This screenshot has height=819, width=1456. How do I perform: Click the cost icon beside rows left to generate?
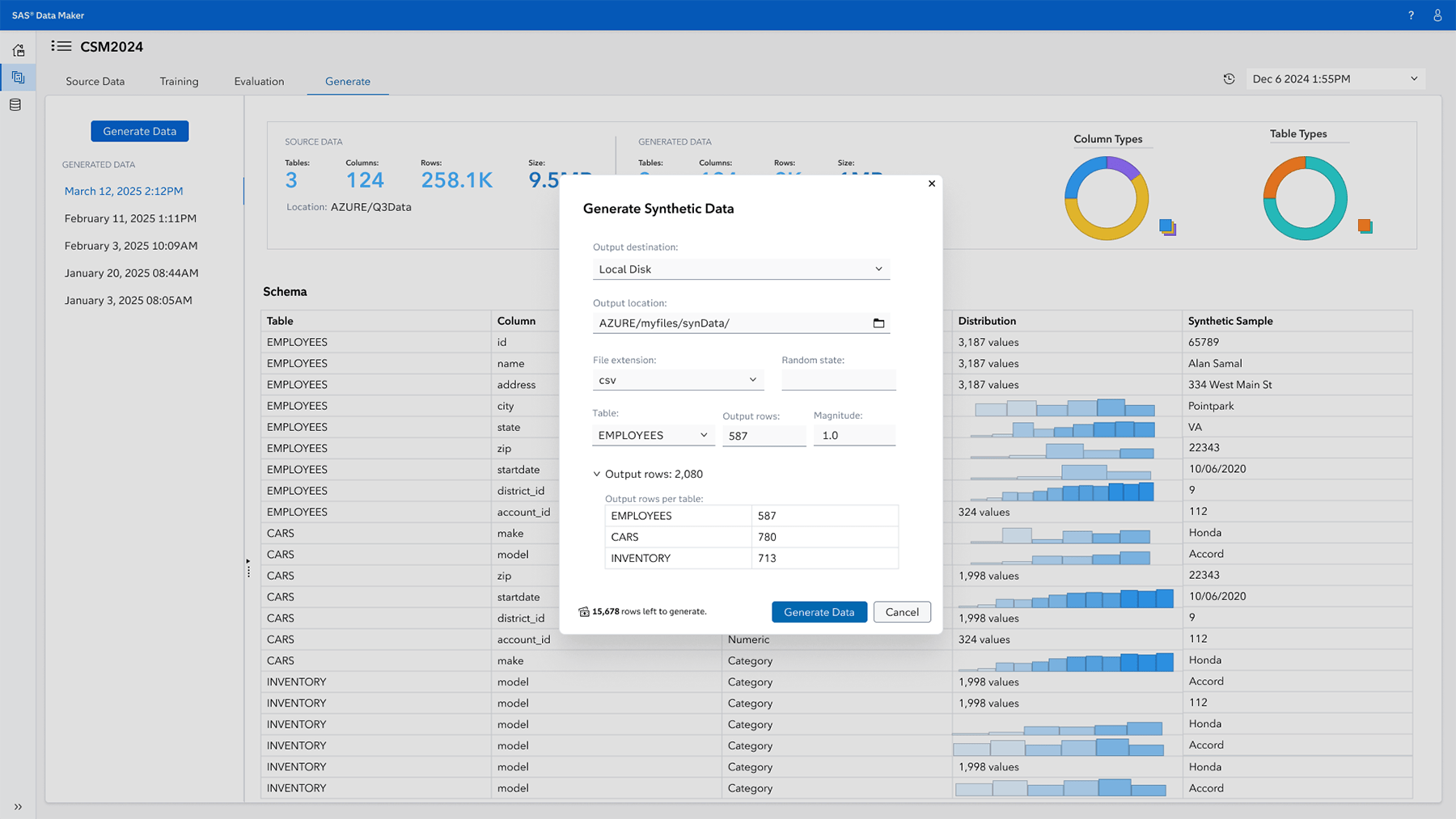tap(585, 611)
